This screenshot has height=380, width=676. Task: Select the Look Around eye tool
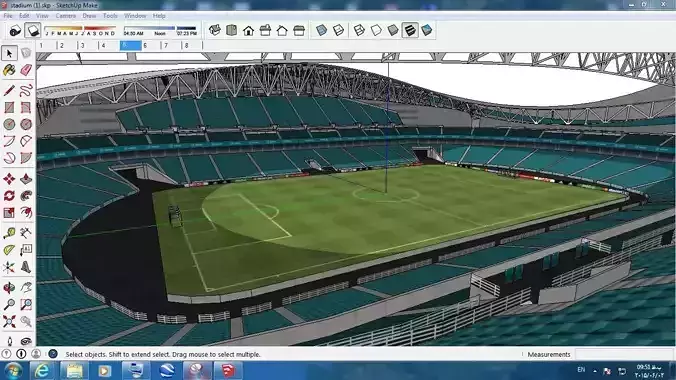[26, 341]
